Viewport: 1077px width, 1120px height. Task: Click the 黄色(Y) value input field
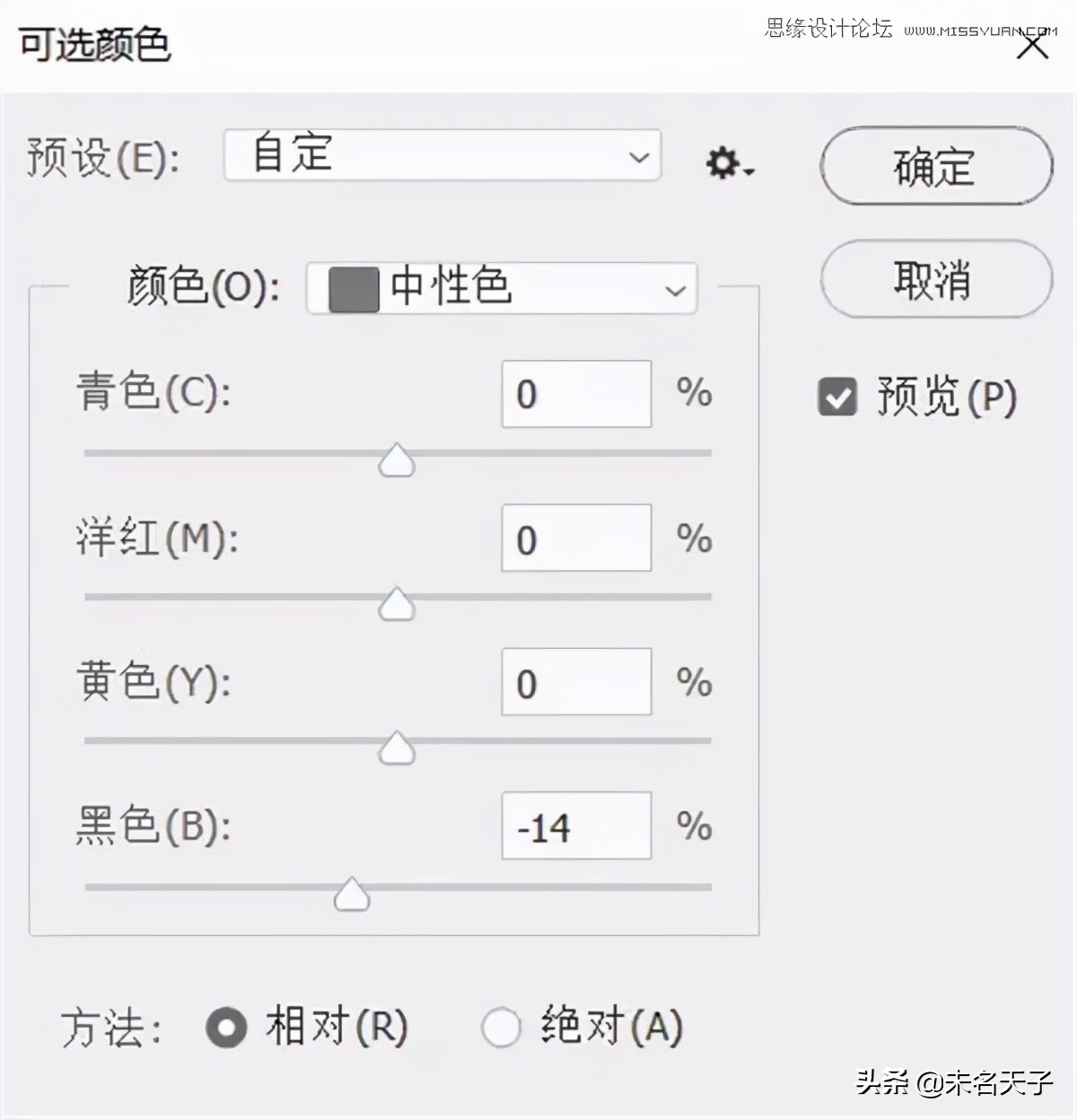click(x=575, y=682)
